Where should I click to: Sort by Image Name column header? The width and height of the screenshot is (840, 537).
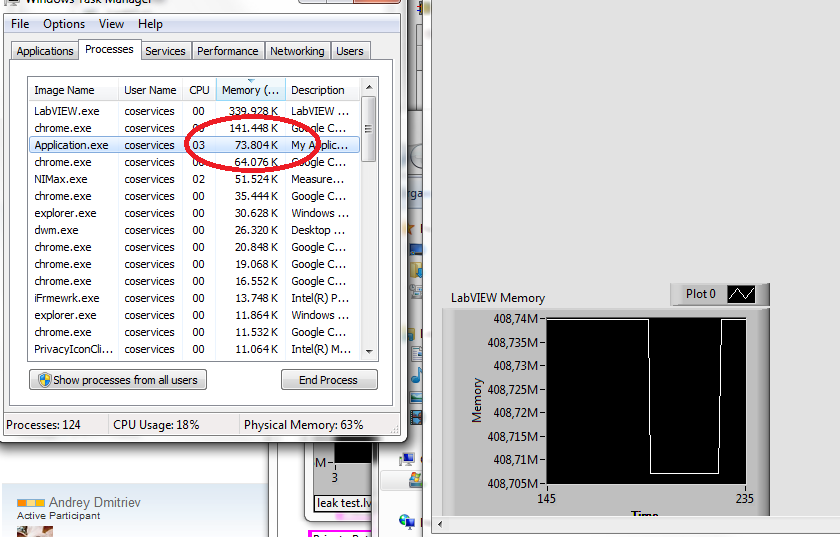(x=73, y=90)
